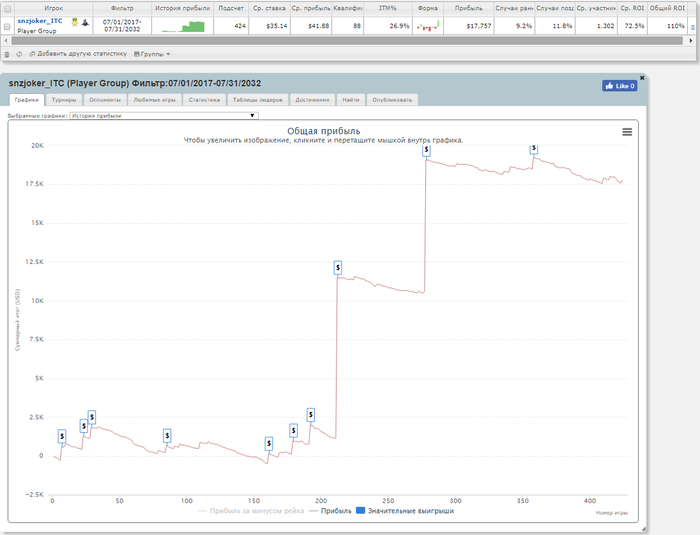Switch to the 'Турниры' tab
The height and width of the screenshot is (535, 700).
[64, 100]
